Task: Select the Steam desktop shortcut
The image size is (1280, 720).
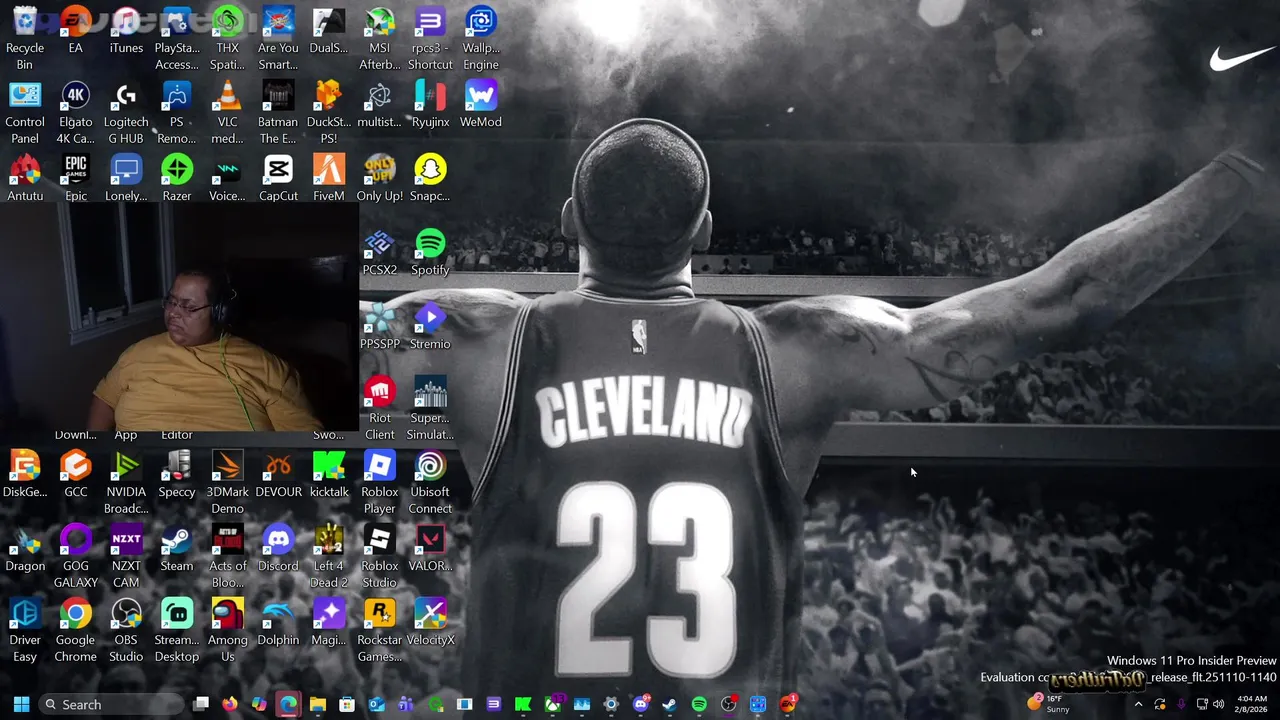Action: click(x=177, y=548)
